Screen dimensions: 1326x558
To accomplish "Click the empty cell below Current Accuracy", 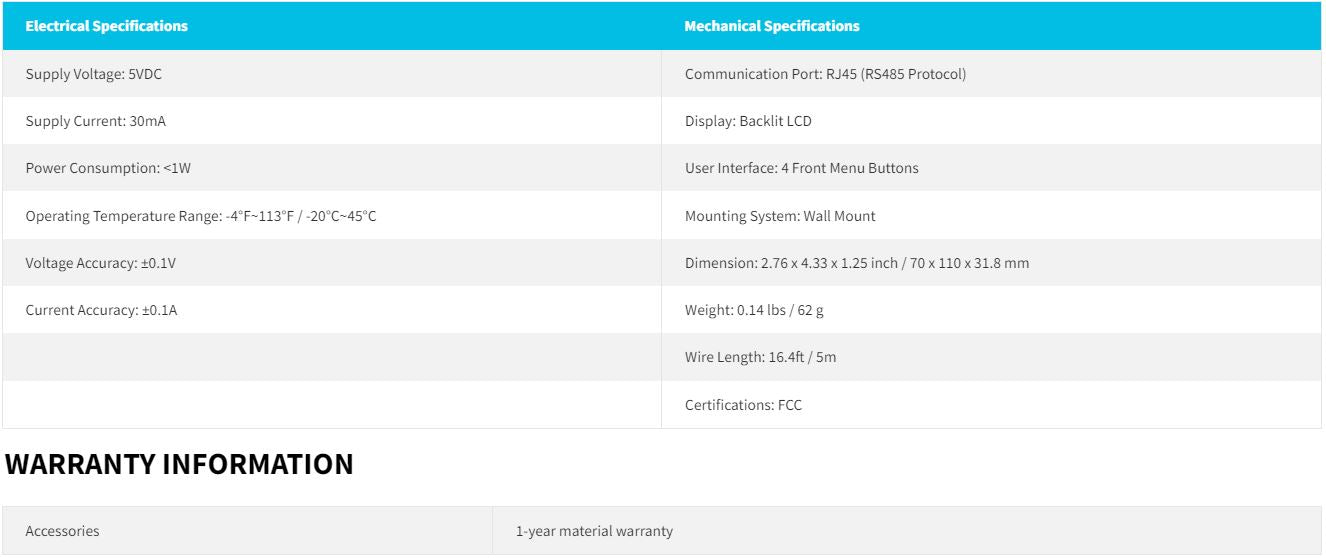I will [x=331, y=357].
